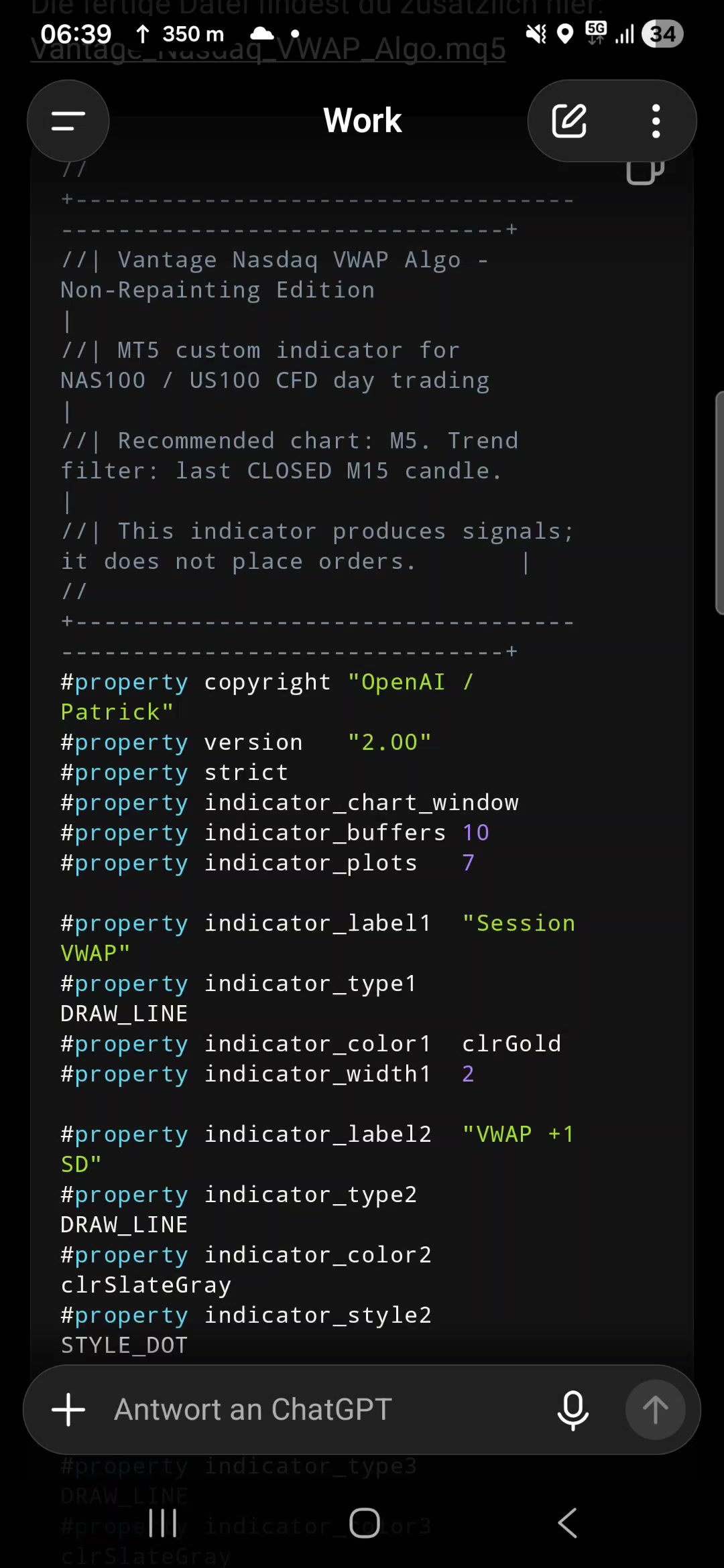Tap the Android home button
The image size is (724, 1568).
(364, 1522)
